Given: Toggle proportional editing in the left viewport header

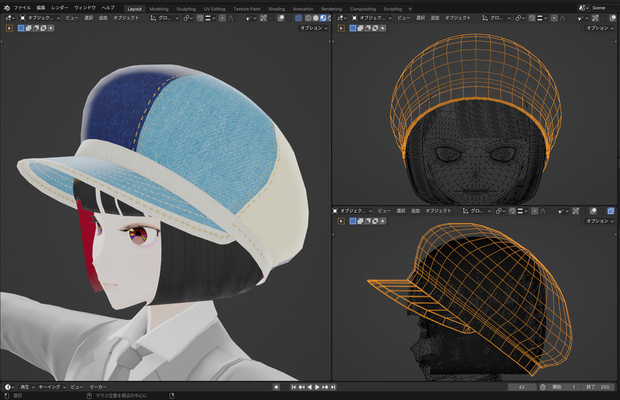Looking at the screenshot, I should tap(222, 18).
